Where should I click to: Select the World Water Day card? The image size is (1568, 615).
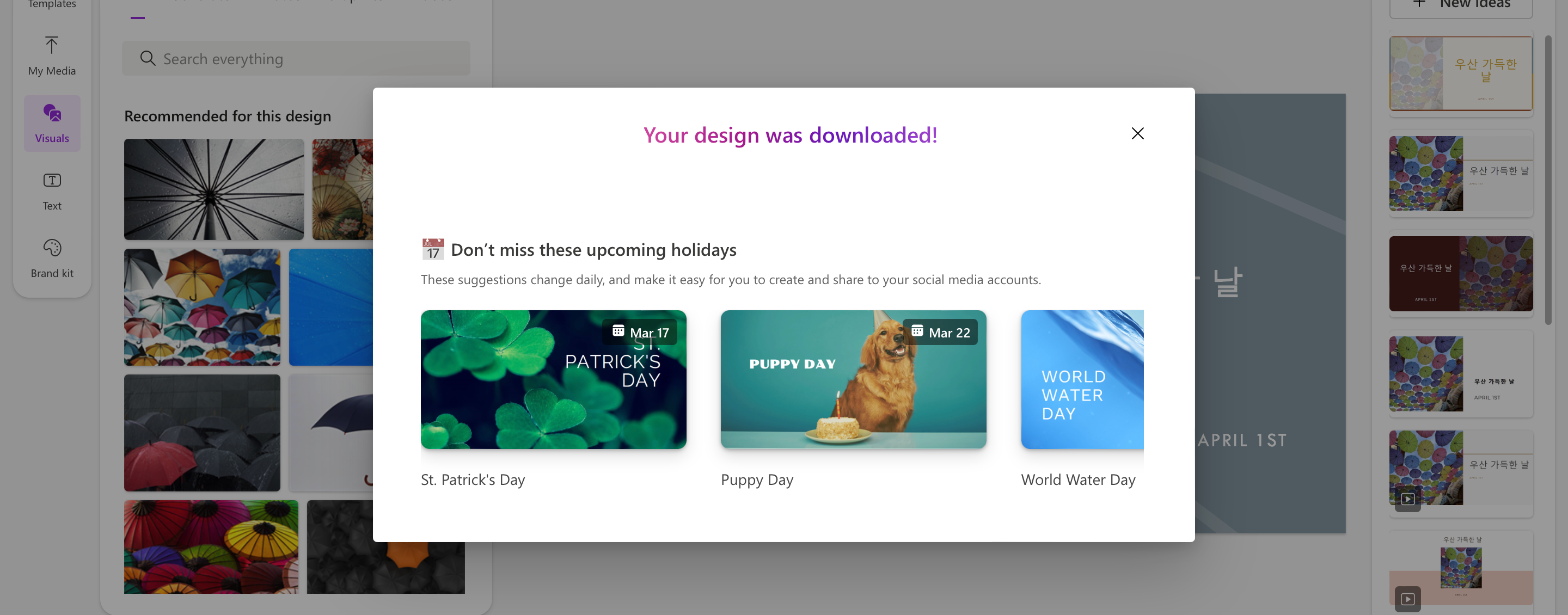click(x=1082, y=379)
